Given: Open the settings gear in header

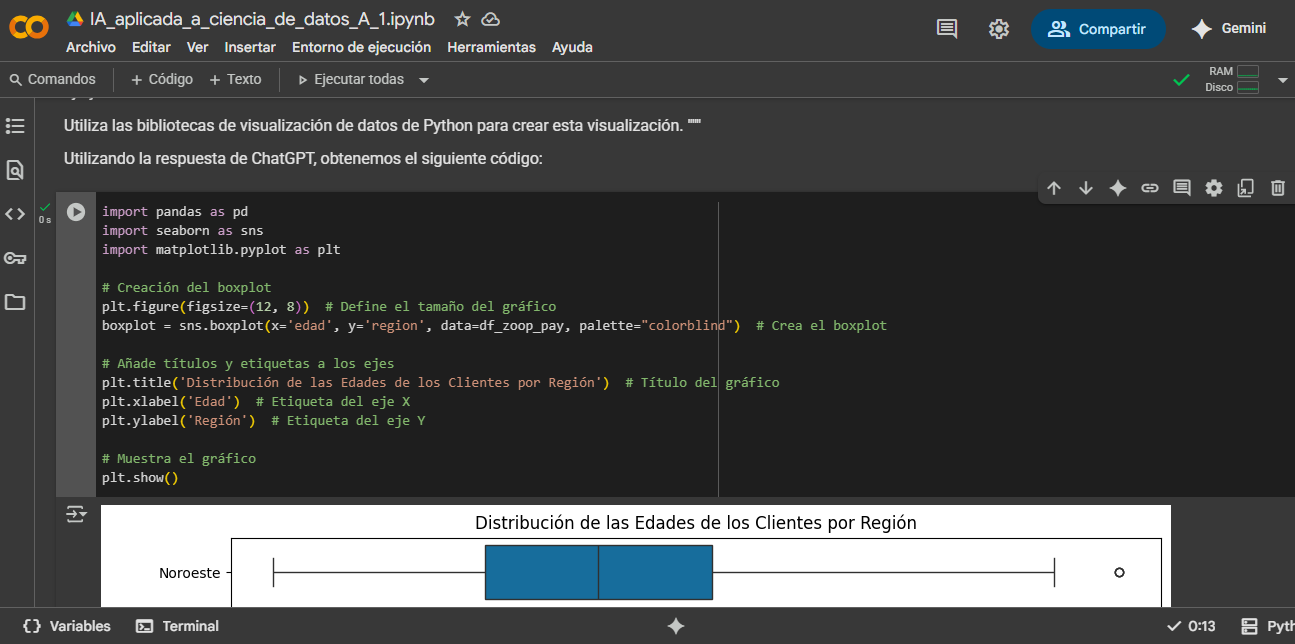Looking at the screenshot, I should (999, 29).
